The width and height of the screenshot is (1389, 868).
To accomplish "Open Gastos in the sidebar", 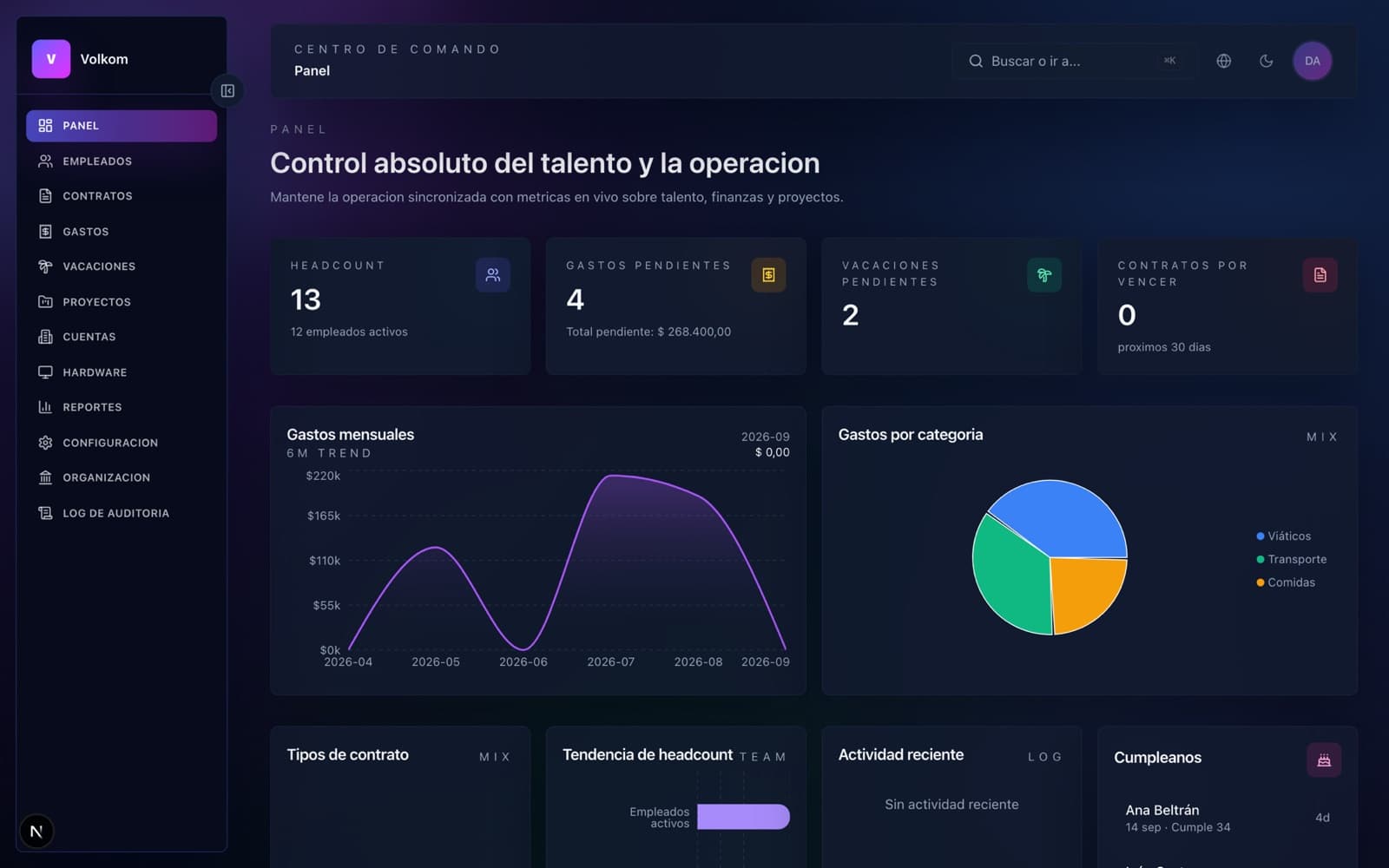I will [x=122, y=232].
